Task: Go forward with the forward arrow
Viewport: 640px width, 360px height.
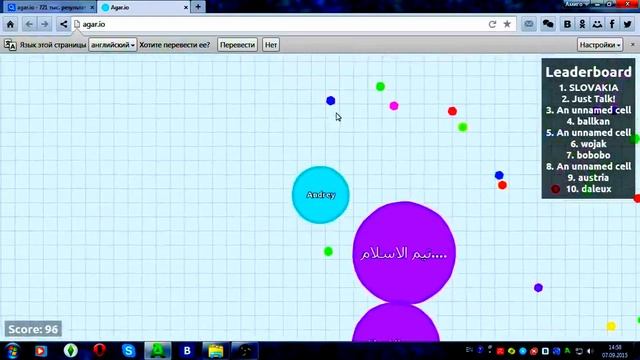Action: 44,24
